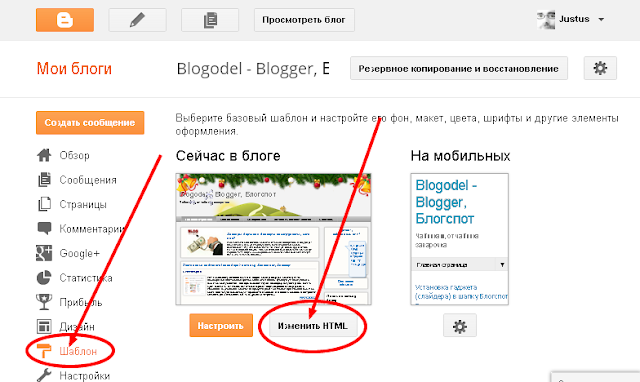The height and width of the screenshot is (382, 640).
Task: Click the current blog template thumbnail
Action: click(273, 239)
